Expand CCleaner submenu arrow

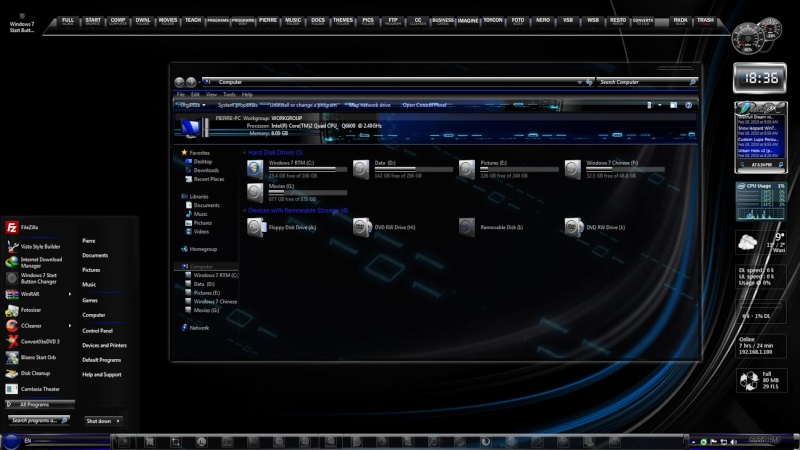coord(70,326)
